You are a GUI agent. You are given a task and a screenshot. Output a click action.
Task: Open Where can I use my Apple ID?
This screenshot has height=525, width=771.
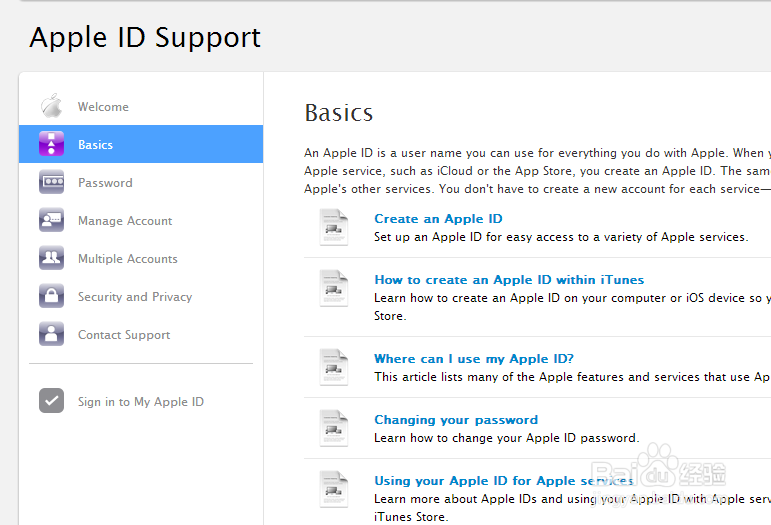474,359
